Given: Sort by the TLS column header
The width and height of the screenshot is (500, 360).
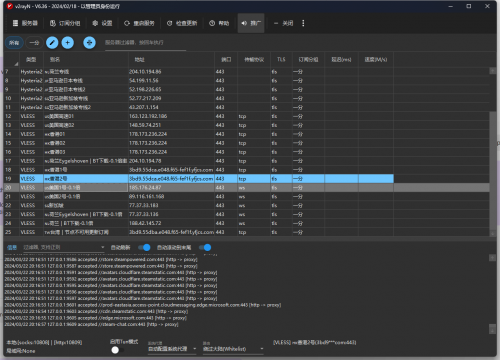Looking at the screenshot, I should pos(281,60).
